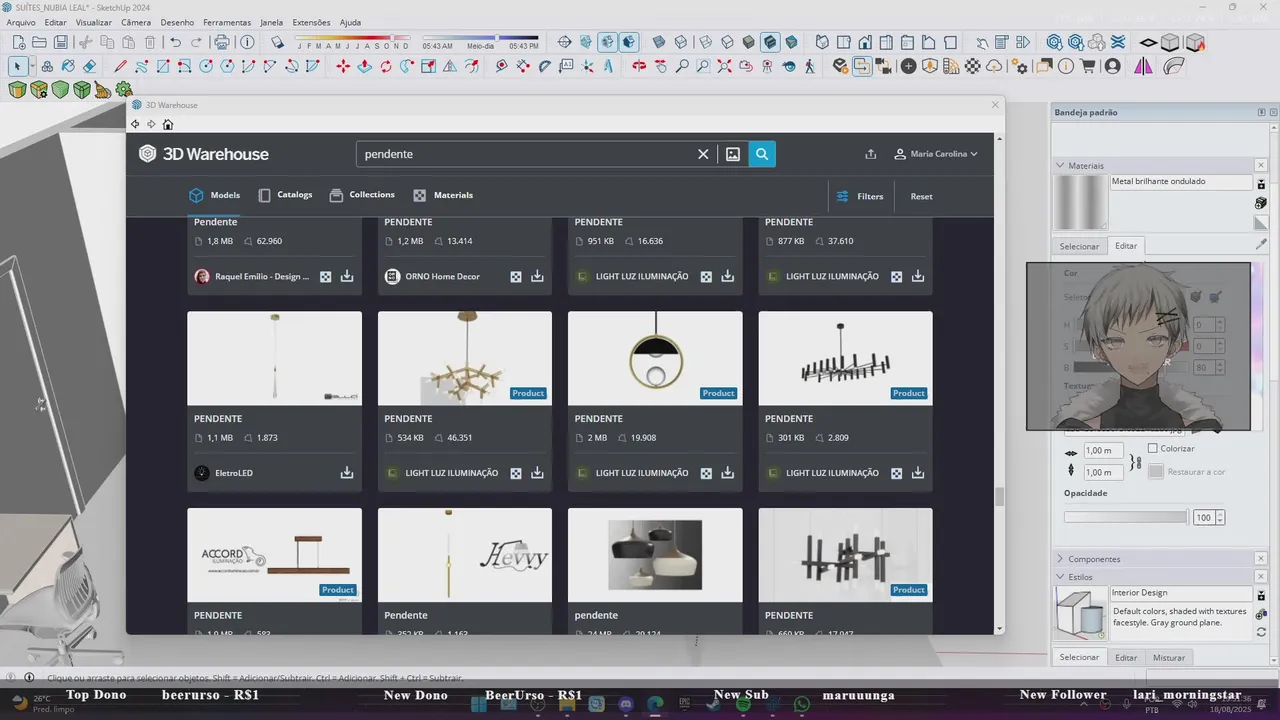
Task: Open the black ring pendant thumbnail
Action: 655,358
